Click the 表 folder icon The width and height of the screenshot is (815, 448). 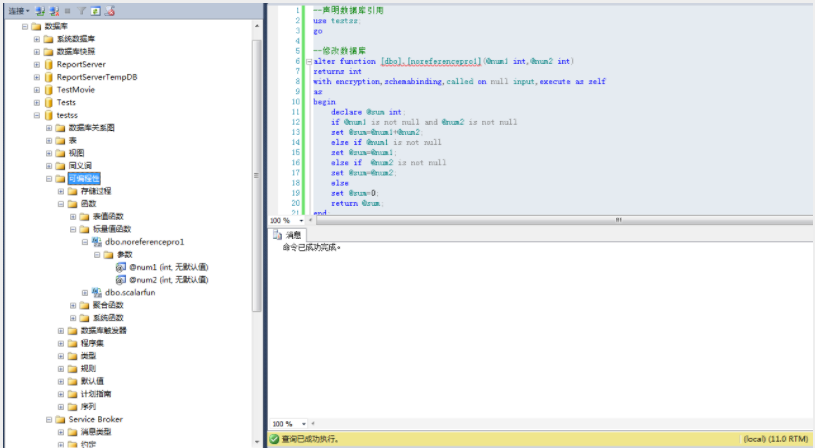click(60, 141)
